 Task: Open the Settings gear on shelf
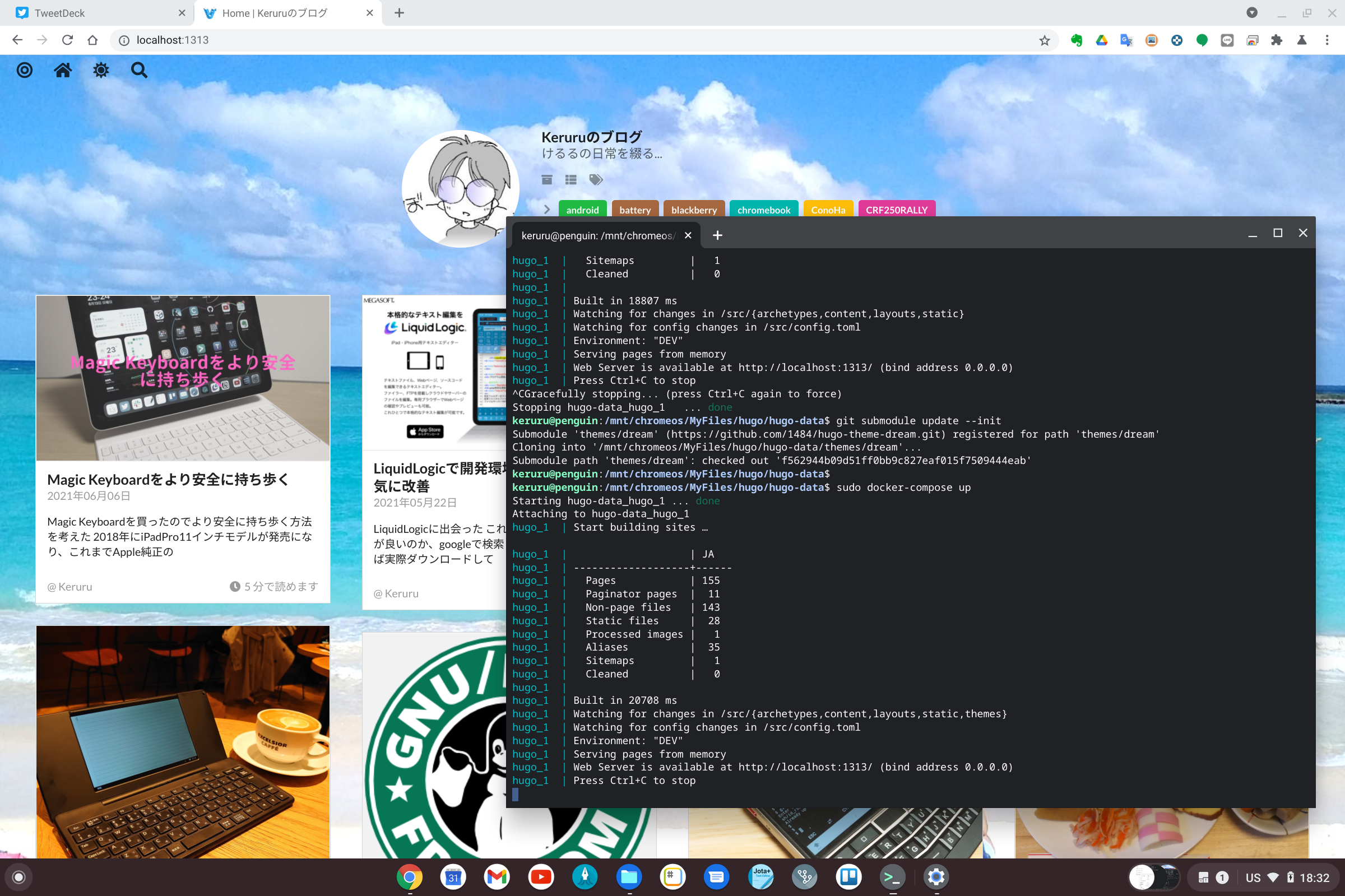tap(936, 876)
